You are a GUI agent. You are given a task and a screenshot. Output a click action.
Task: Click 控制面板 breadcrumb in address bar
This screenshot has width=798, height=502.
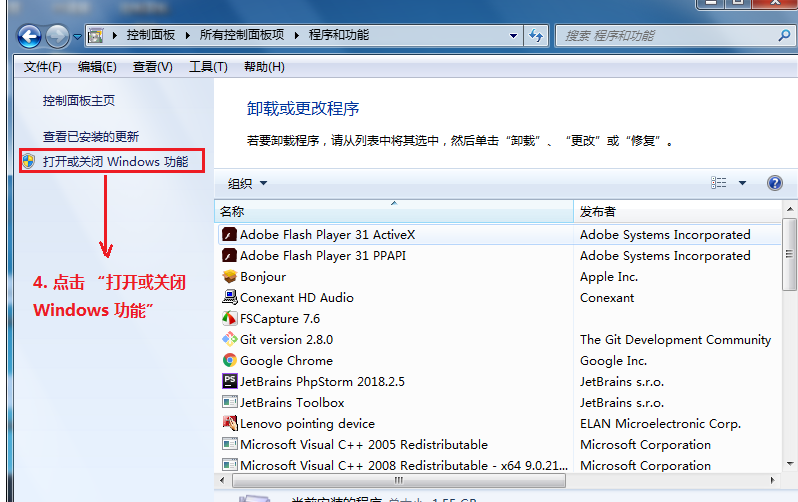(x=151, y=35)
